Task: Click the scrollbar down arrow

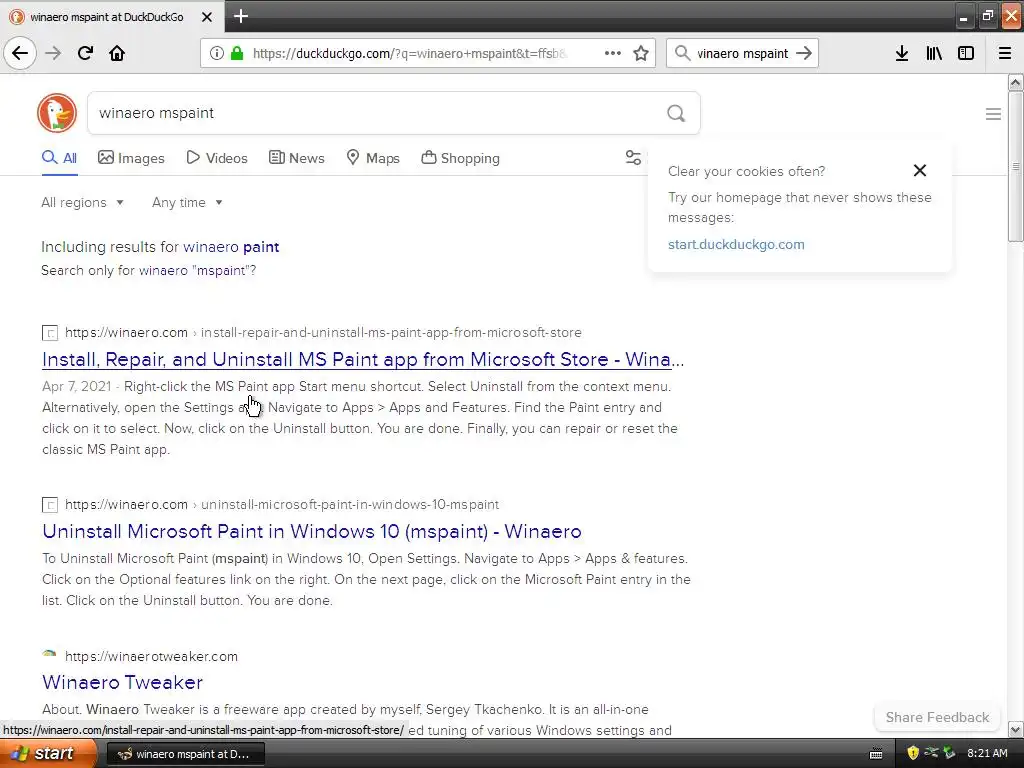Action: tap(1015, 730)
